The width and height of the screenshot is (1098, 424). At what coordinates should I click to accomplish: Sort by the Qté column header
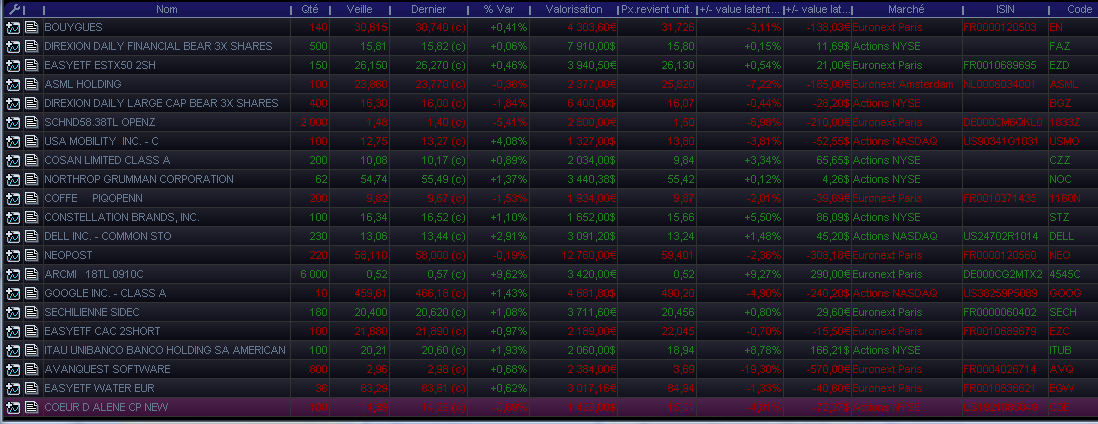point(310,10)
